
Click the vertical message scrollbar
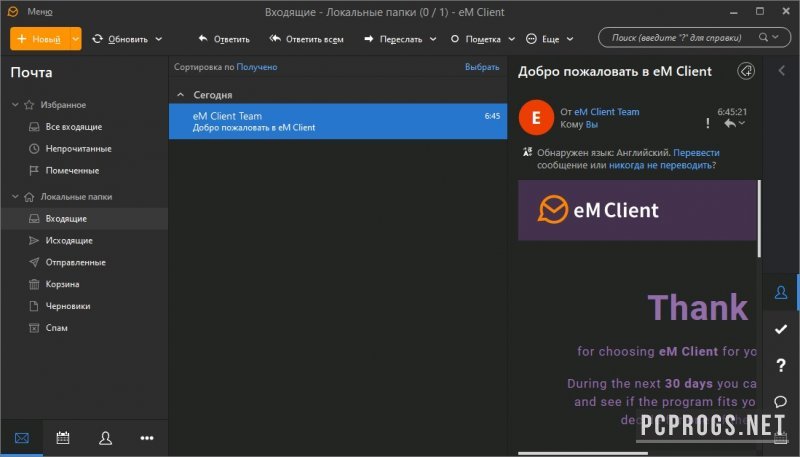[759, 219]
